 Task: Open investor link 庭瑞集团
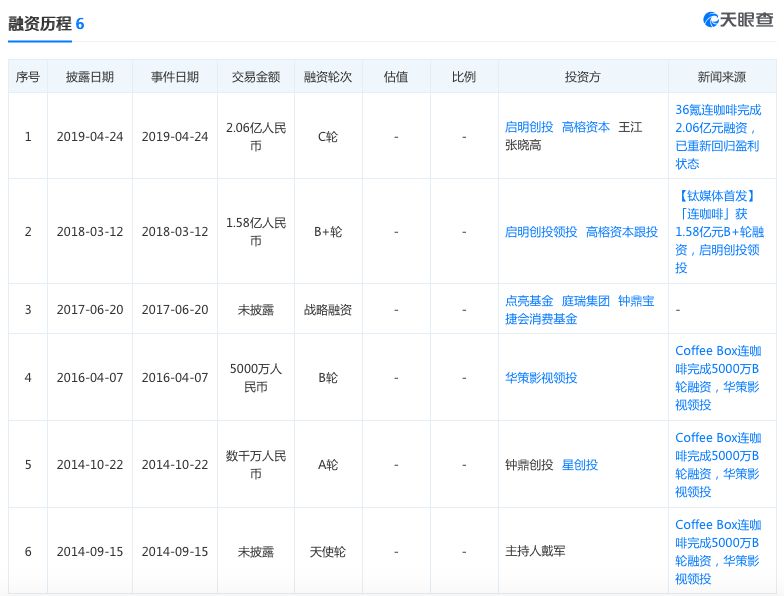tap(586, 301)
